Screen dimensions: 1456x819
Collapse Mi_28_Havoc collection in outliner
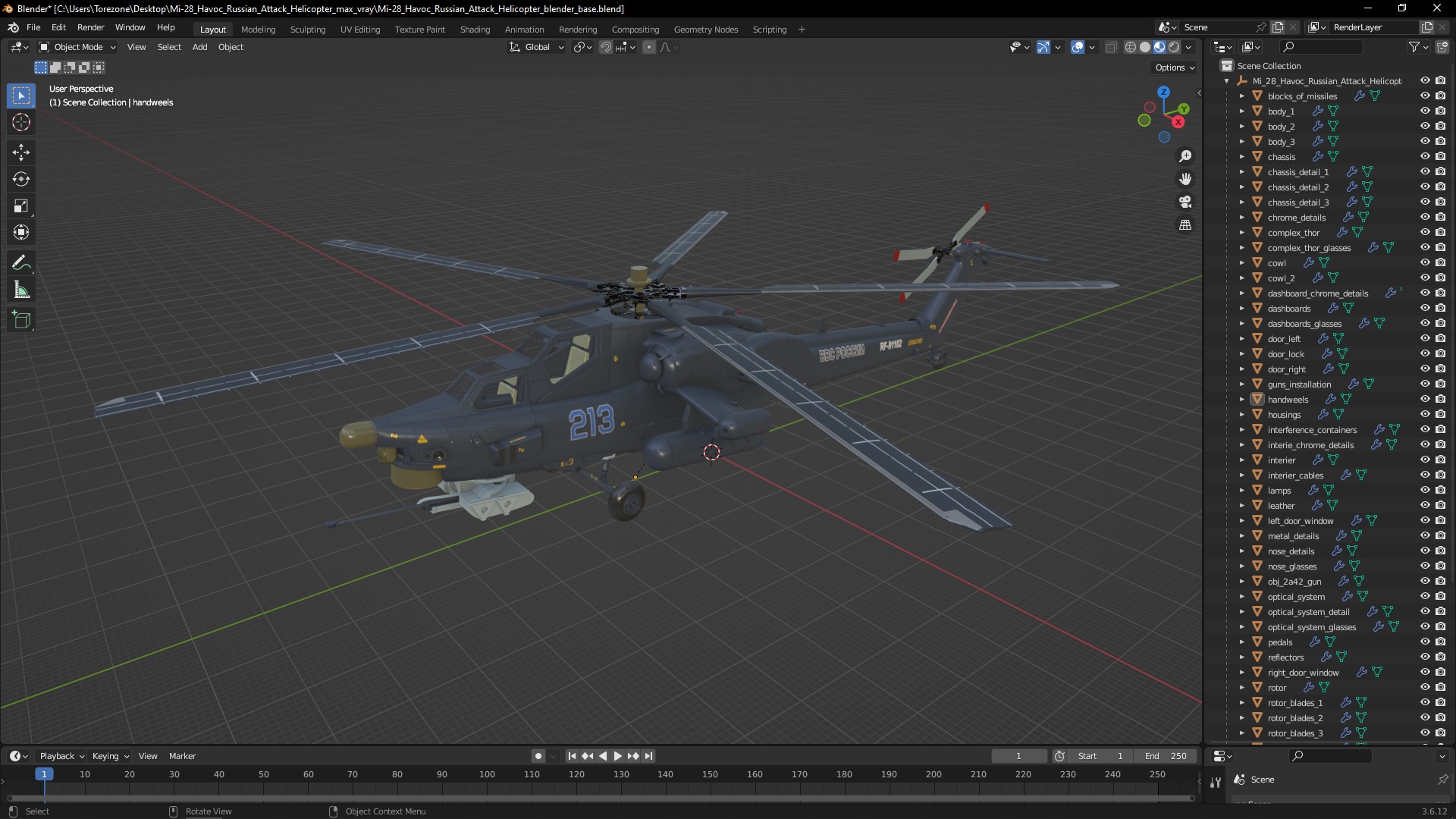tap(1226, 81)
